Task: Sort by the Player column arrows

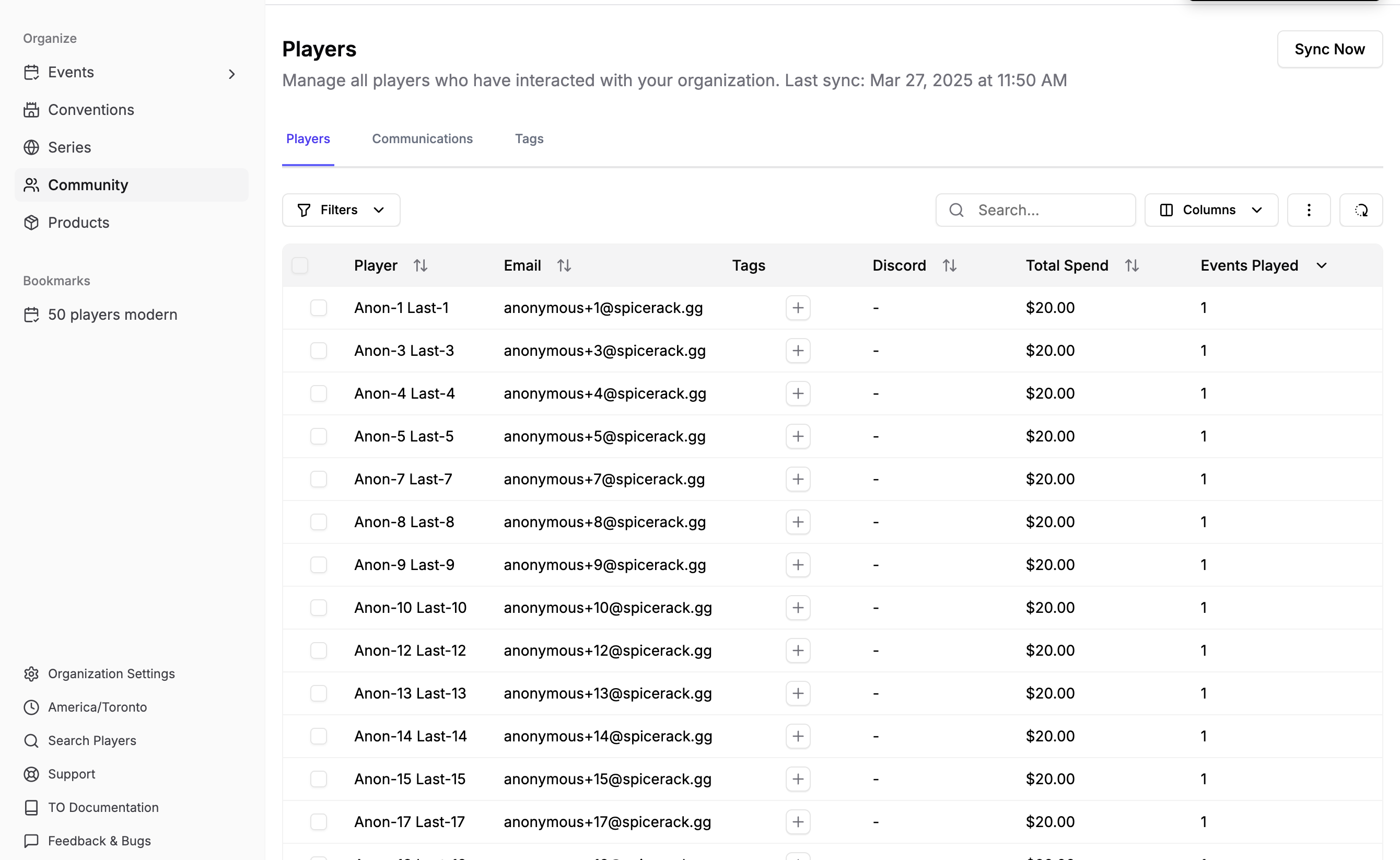Action: [419, 265]
